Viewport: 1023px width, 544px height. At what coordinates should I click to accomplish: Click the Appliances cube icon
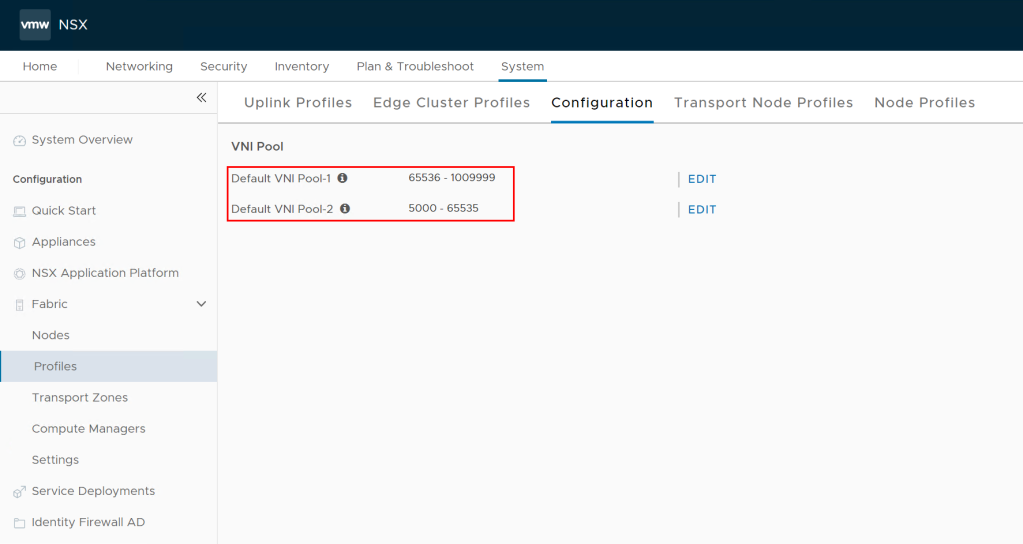pyautogui.click(x=20, y=242)
